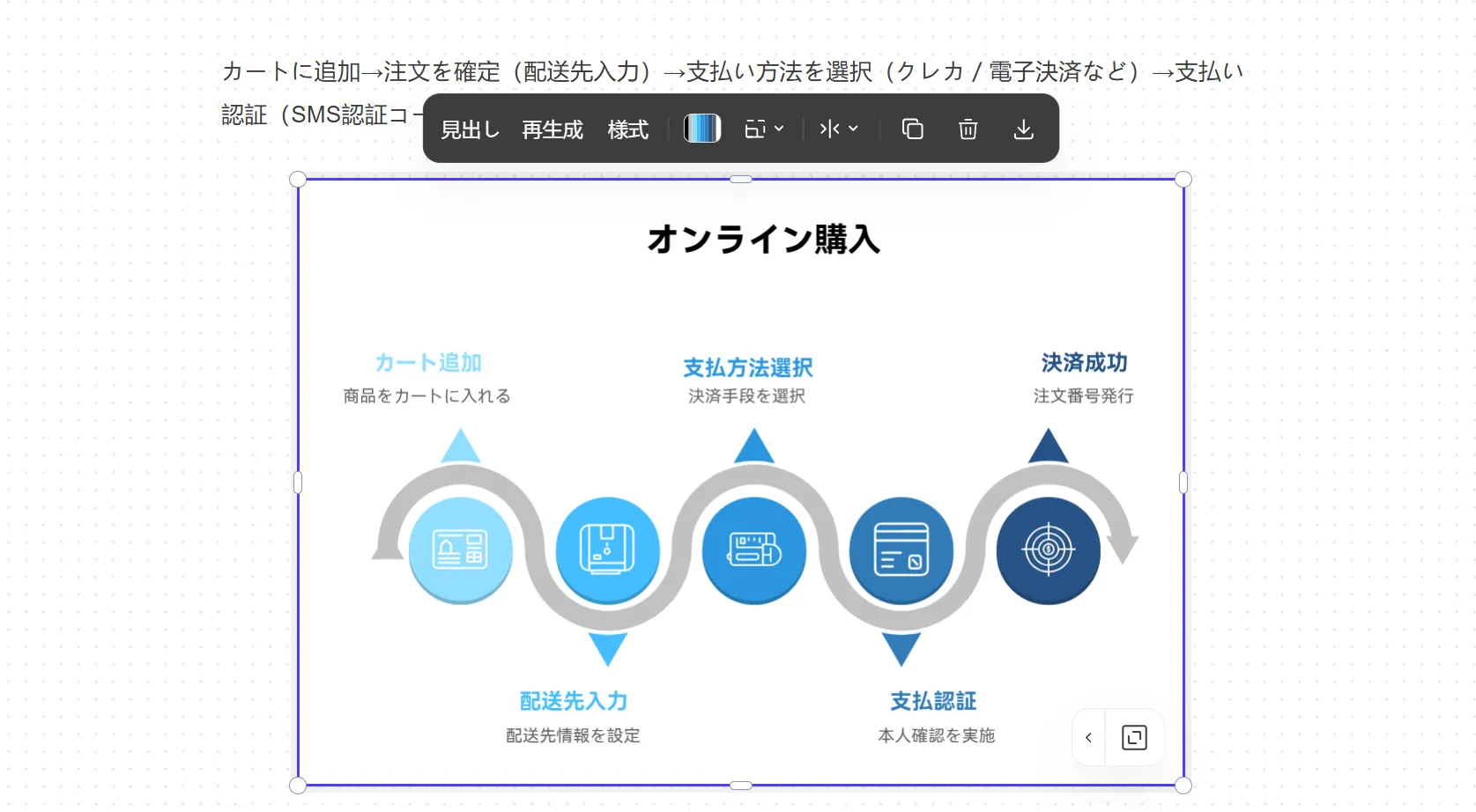Click the dark blue target circle icon
The image size is (1476, 812).
click(x=1048, y=550)
